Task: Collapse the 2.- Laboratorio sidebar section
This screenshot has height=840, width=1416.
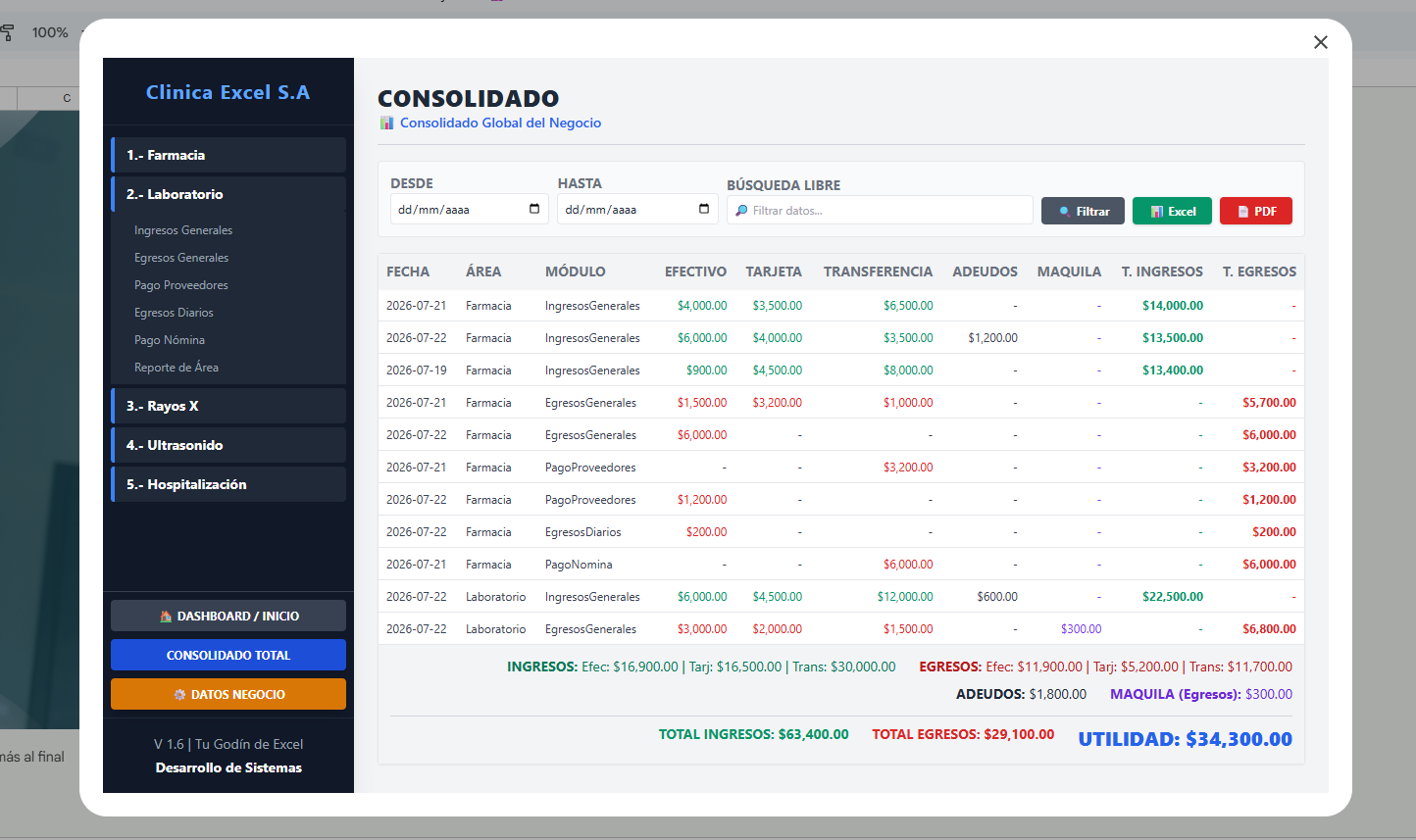Action: coord(228,194)
